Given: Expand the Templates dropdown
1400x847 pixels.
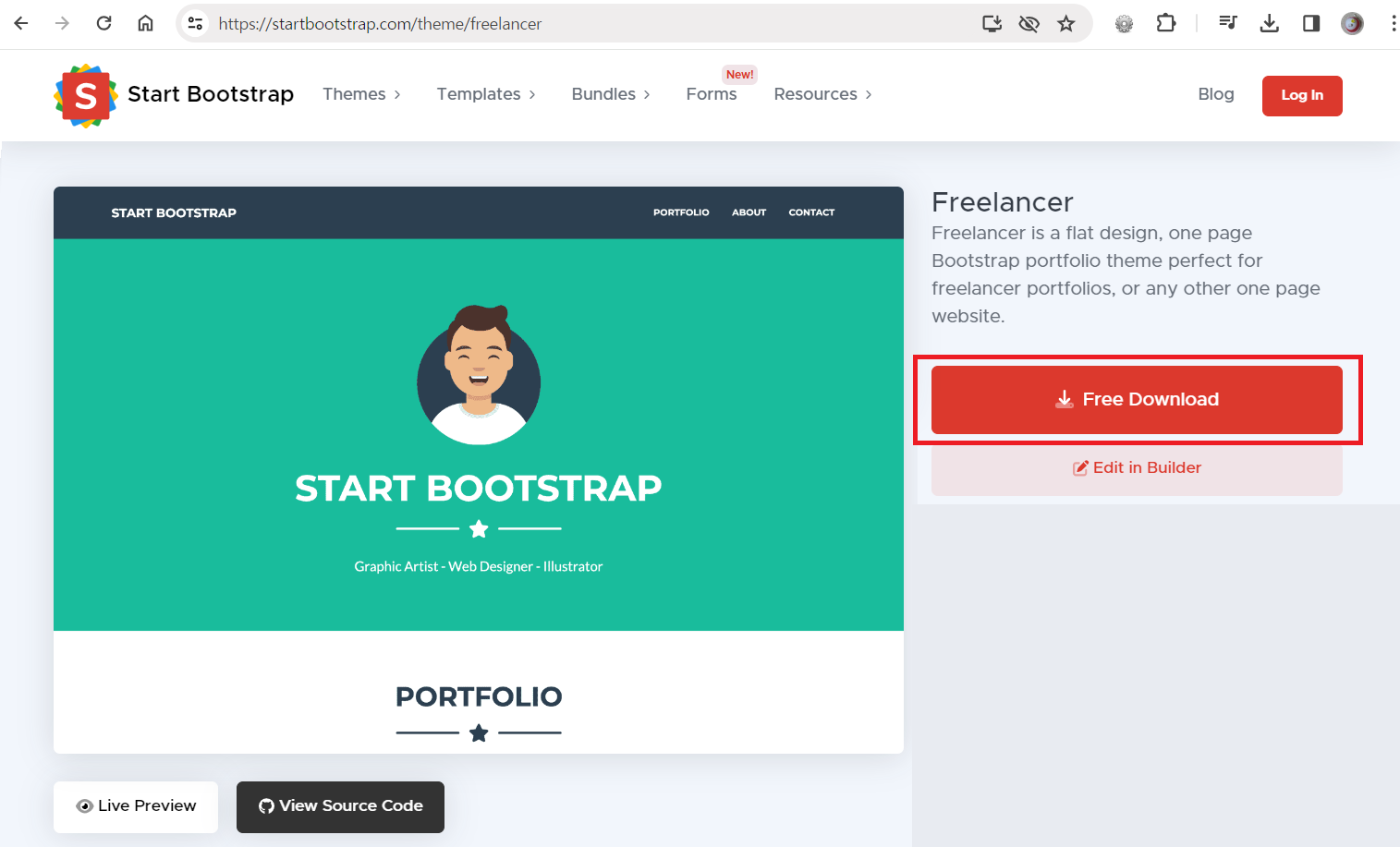Looking at the screenshot, I should pos(486,94).
